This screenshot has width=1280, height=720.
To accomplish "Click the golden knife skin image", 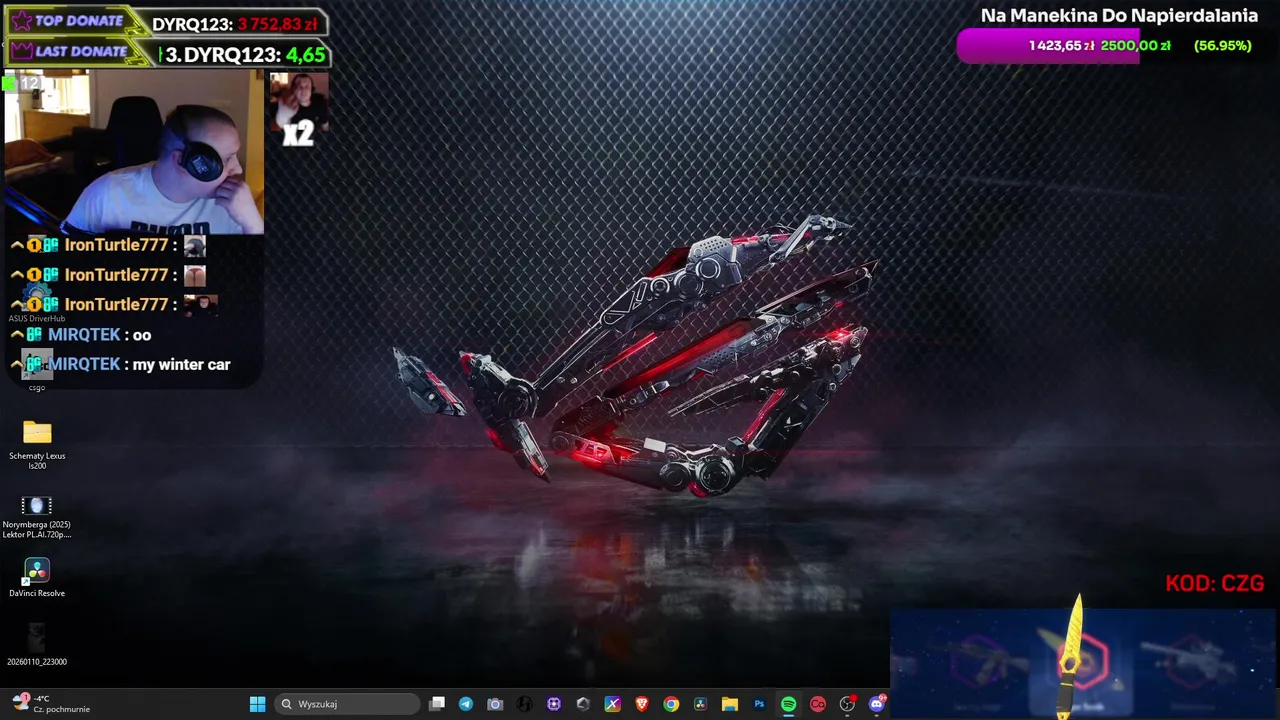I will coord(1072,656).
